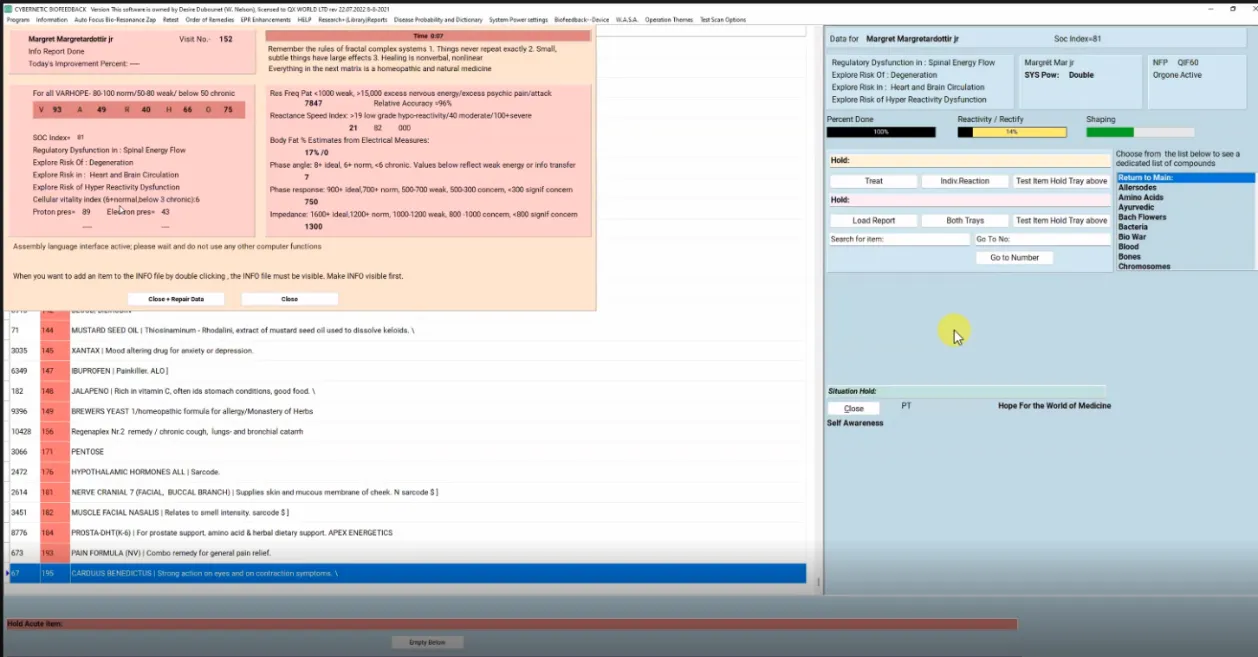Open the Program menu

(18, 20)
